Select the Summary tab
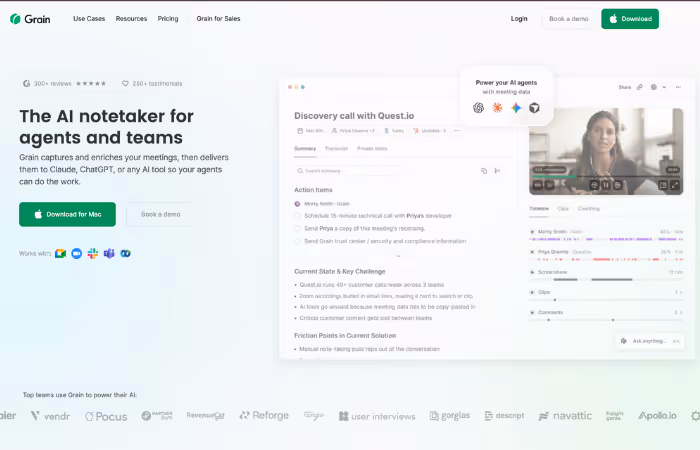The height and width of the screenshot is (450, 700). tap(305, 149)
